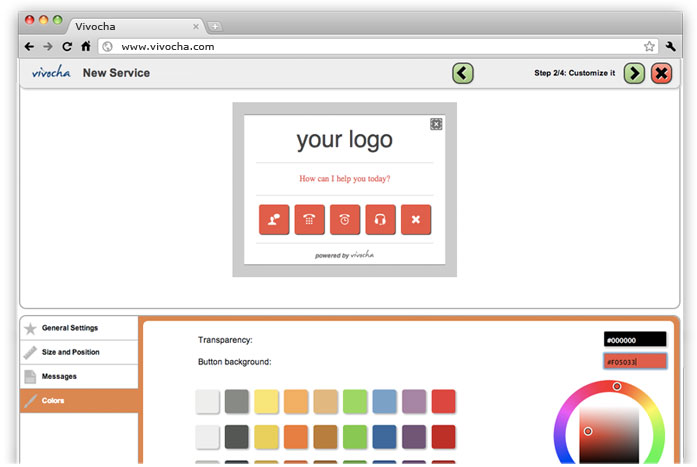The width and height of the screenshot is (697, 467).
Task: Click the chat agent button in widget preview
Action: click(274, 220)
